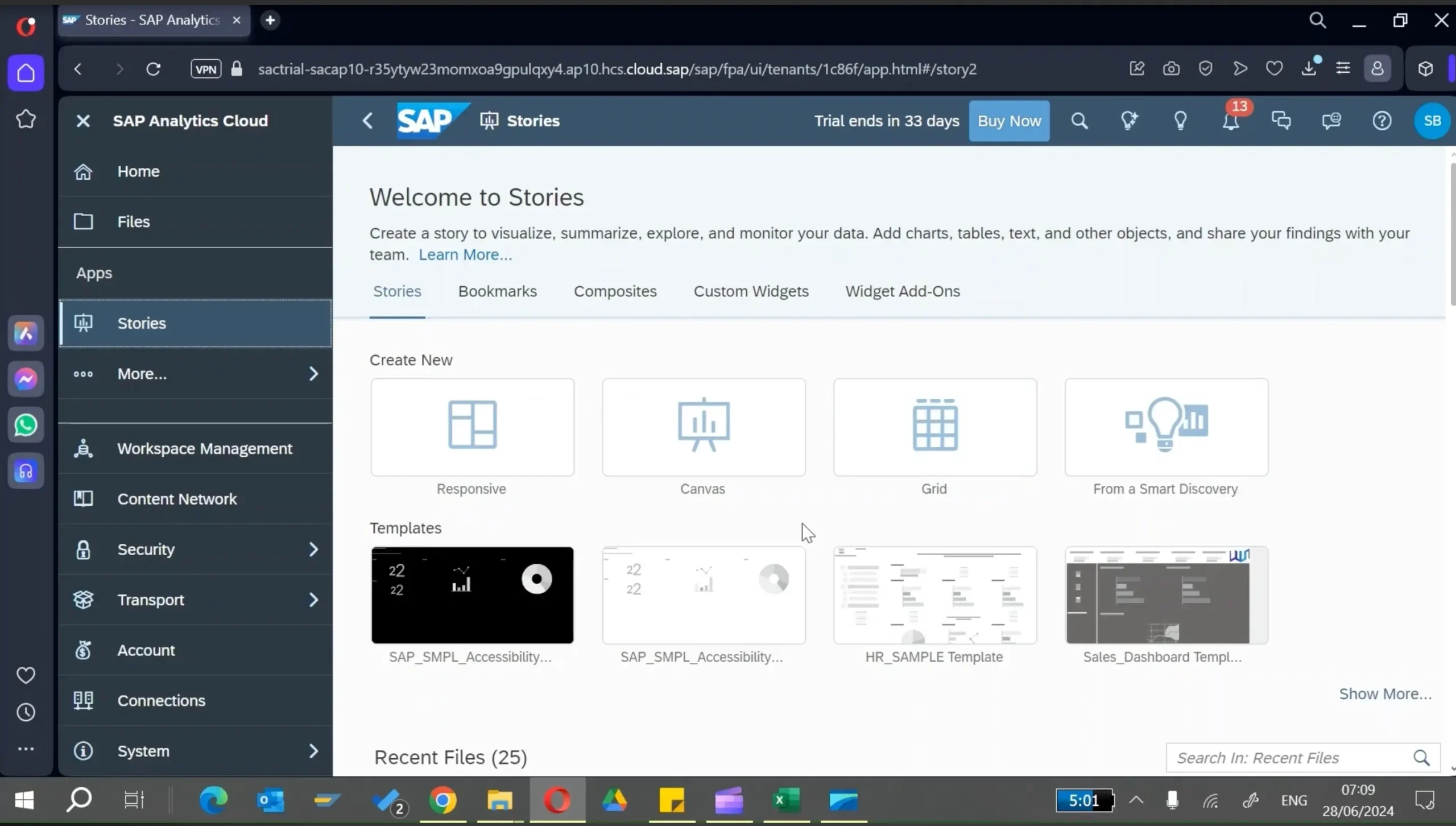This screenshot has height=826, width=1456.
Task: Open the browser snapshot camera icon
Action: 1171,69
